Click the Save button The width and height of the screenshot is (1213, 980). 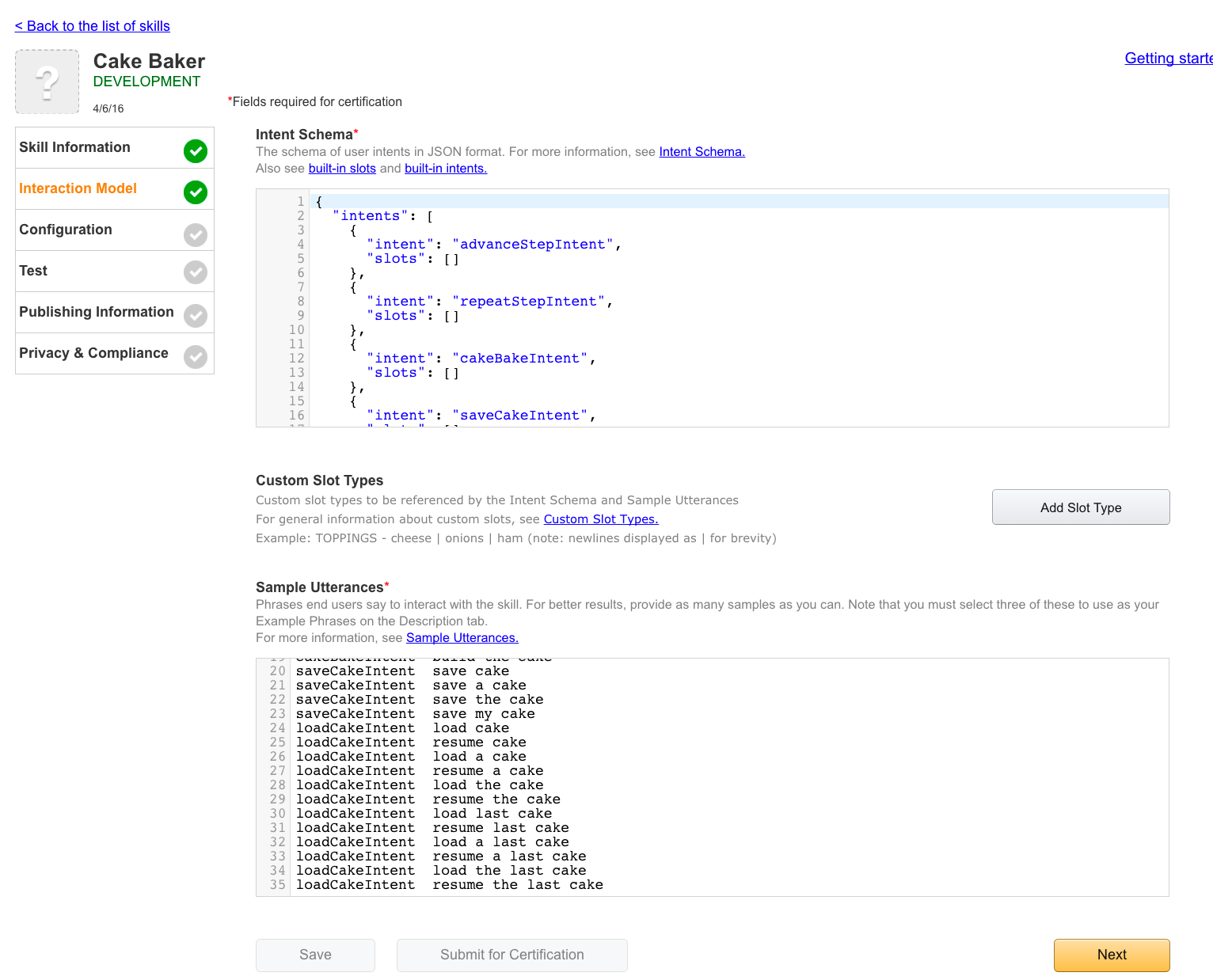(315, 955)
